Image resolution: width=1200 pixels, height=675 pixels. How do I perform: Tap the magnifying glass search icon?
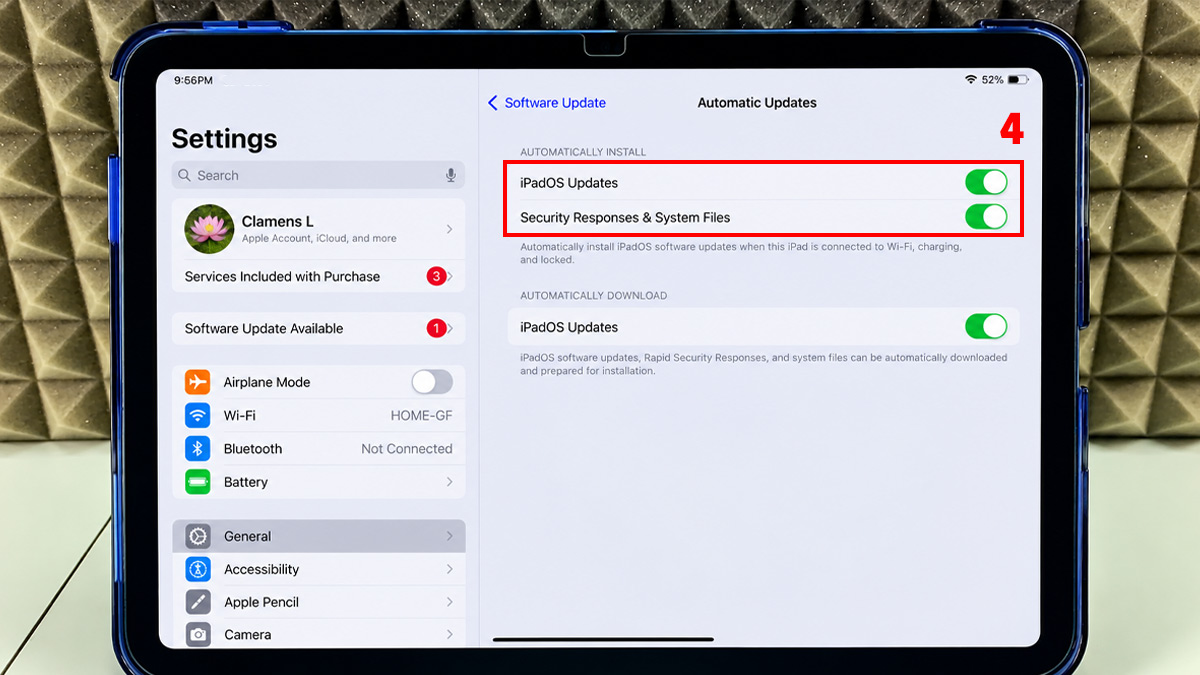tap(184, 175)
